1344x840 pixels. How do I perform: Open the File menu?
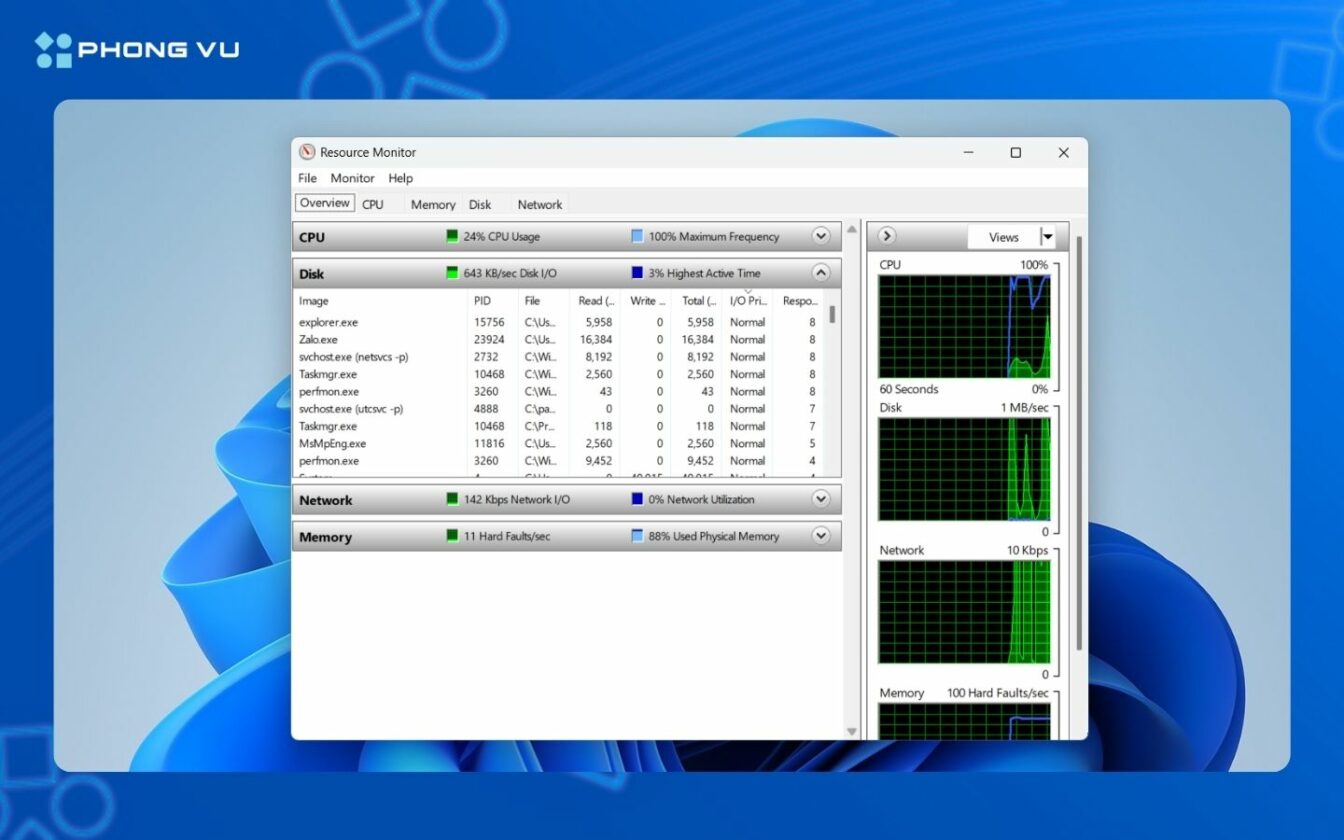pyautogui.click(x=307, y=178)
